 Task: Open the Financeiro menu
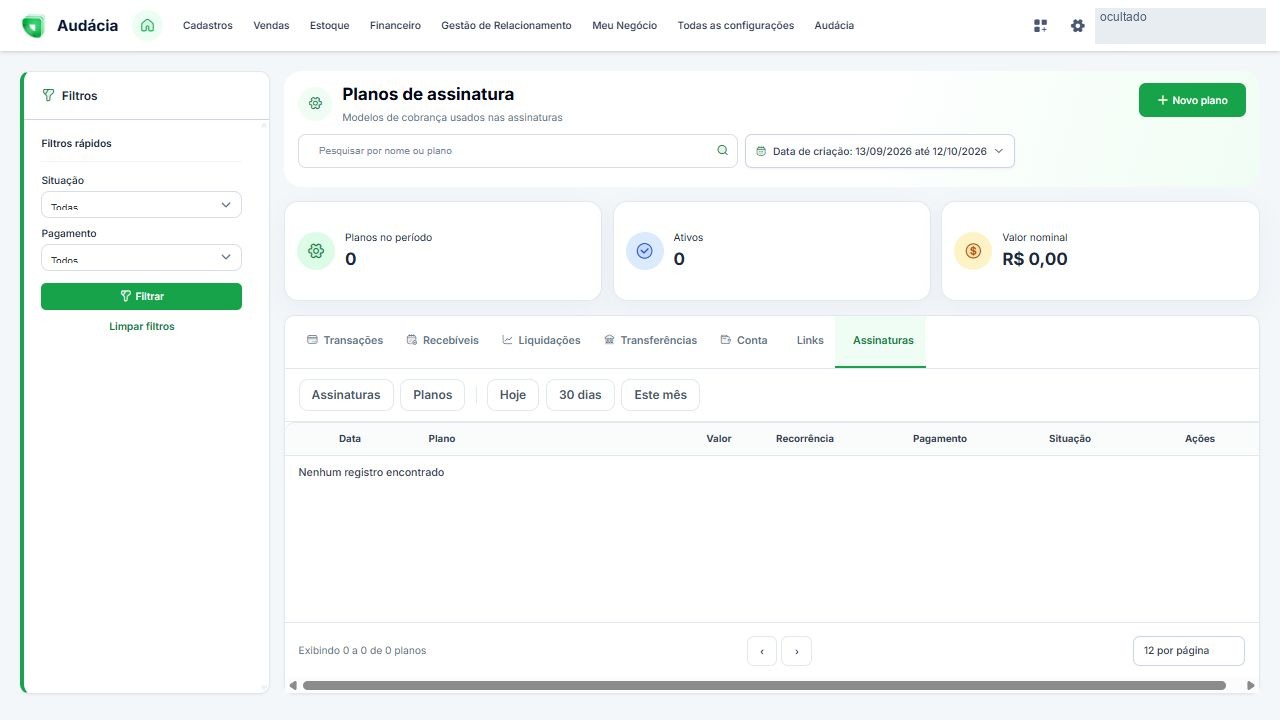(x=395, y=26)
